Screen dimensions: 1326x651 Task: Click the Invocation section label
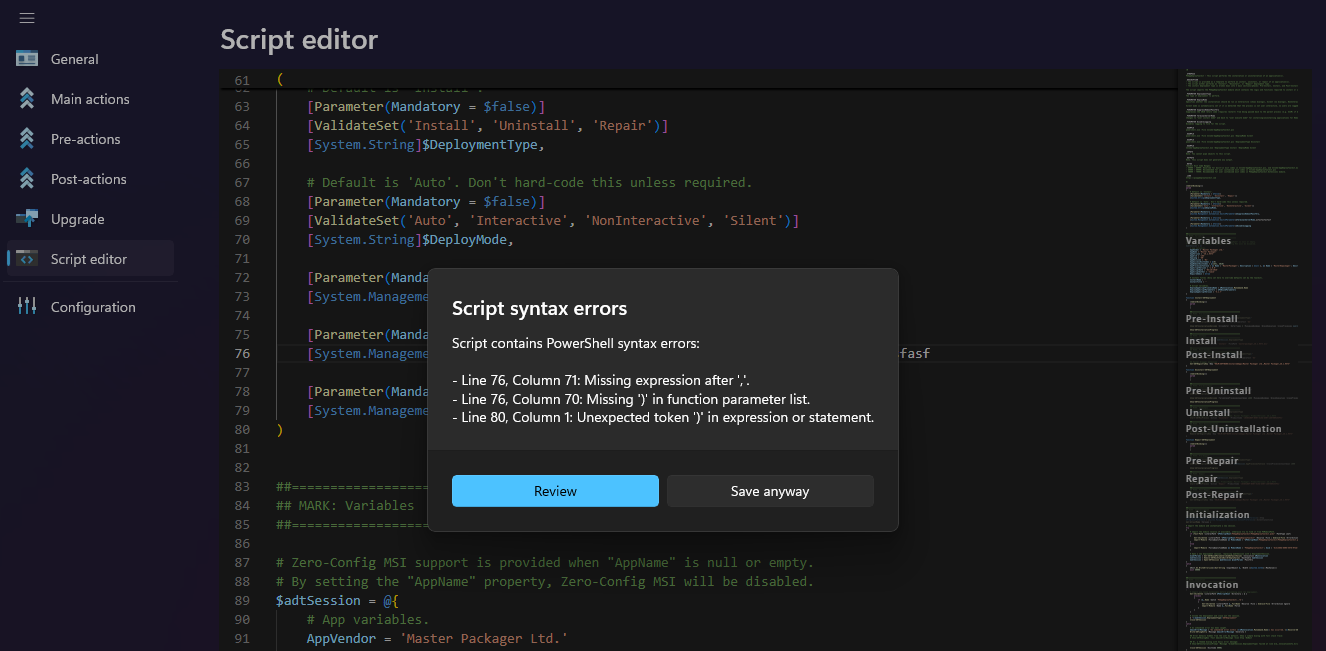[x=1211, y=584]
